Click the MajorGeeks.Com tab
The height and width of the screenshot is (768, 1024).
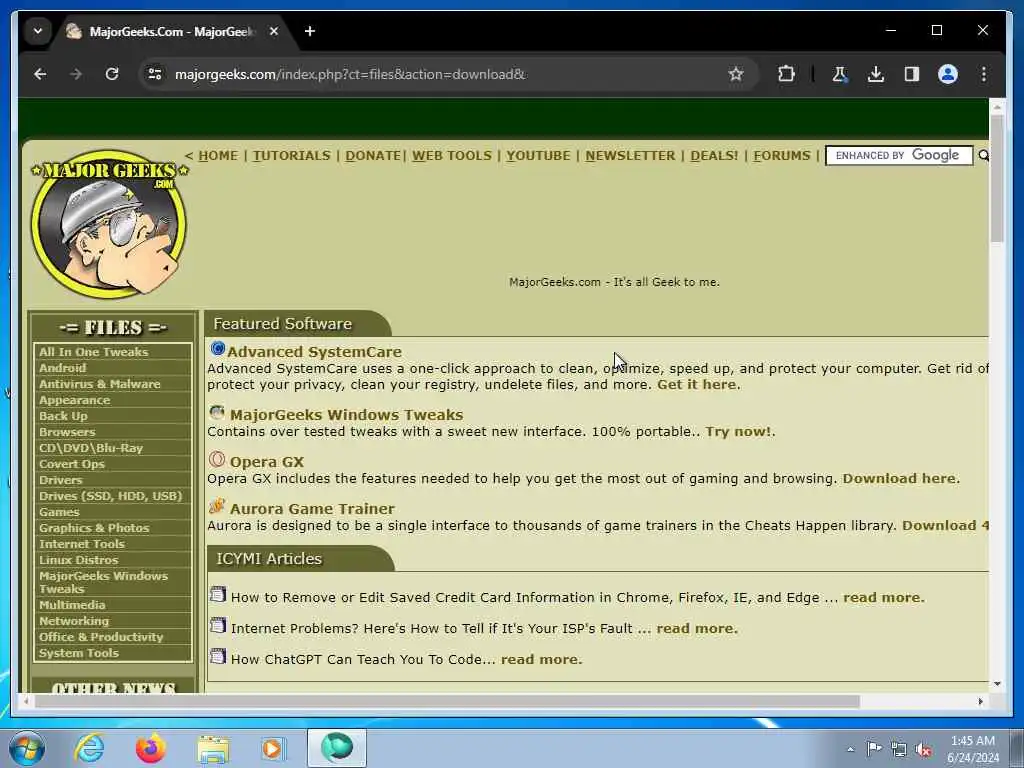[x=172, y=31]
